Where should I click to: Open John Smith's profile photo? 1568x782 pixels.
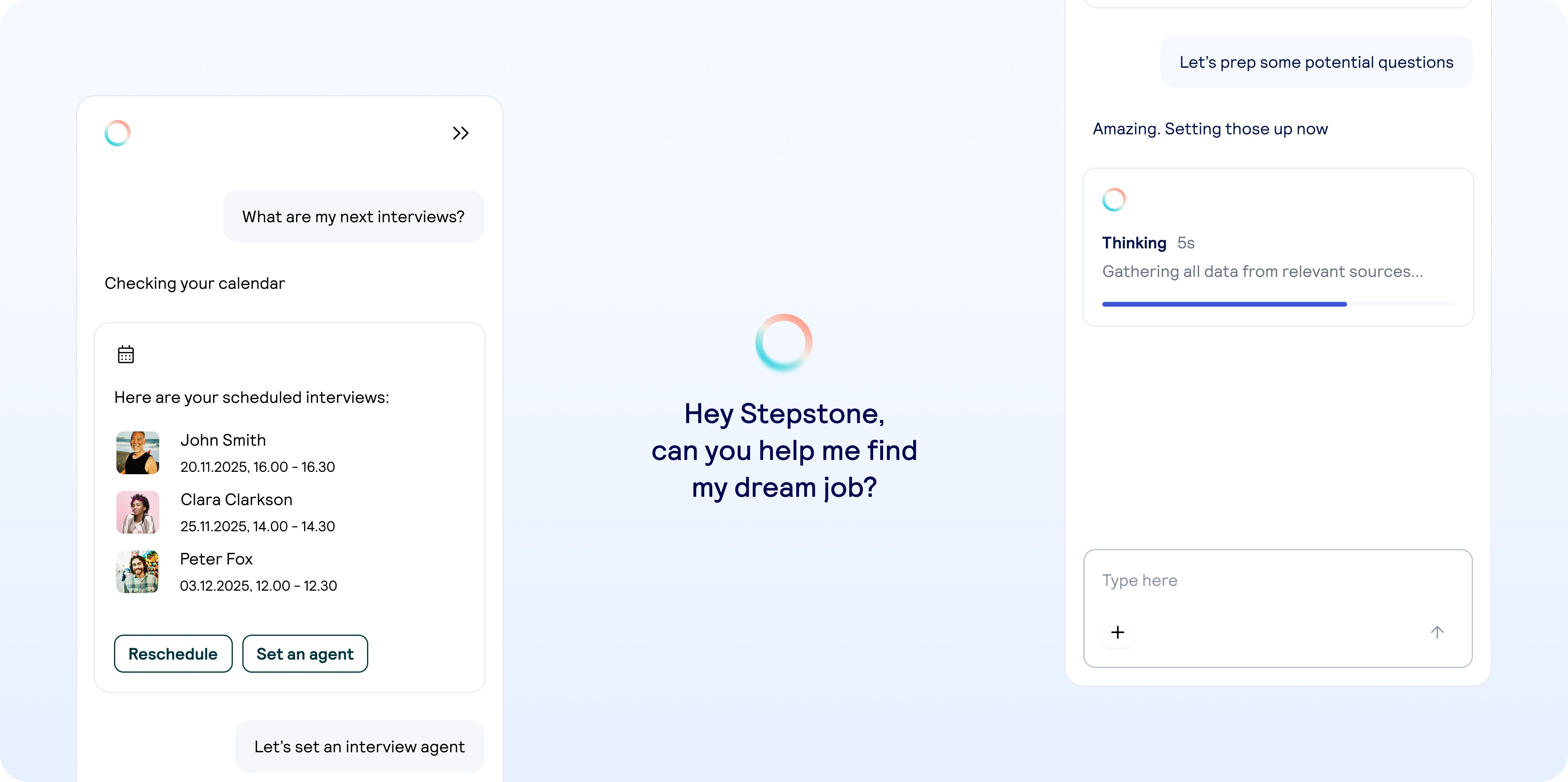click(137, 452)
